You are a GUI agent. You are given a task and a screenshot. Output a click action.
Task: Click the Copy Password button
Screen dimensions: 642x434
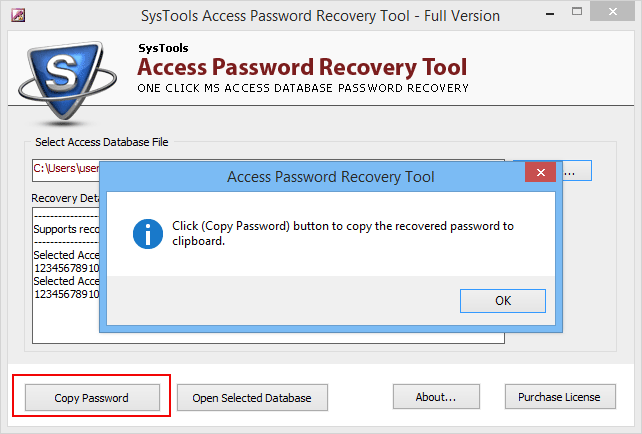pos(92,397)
